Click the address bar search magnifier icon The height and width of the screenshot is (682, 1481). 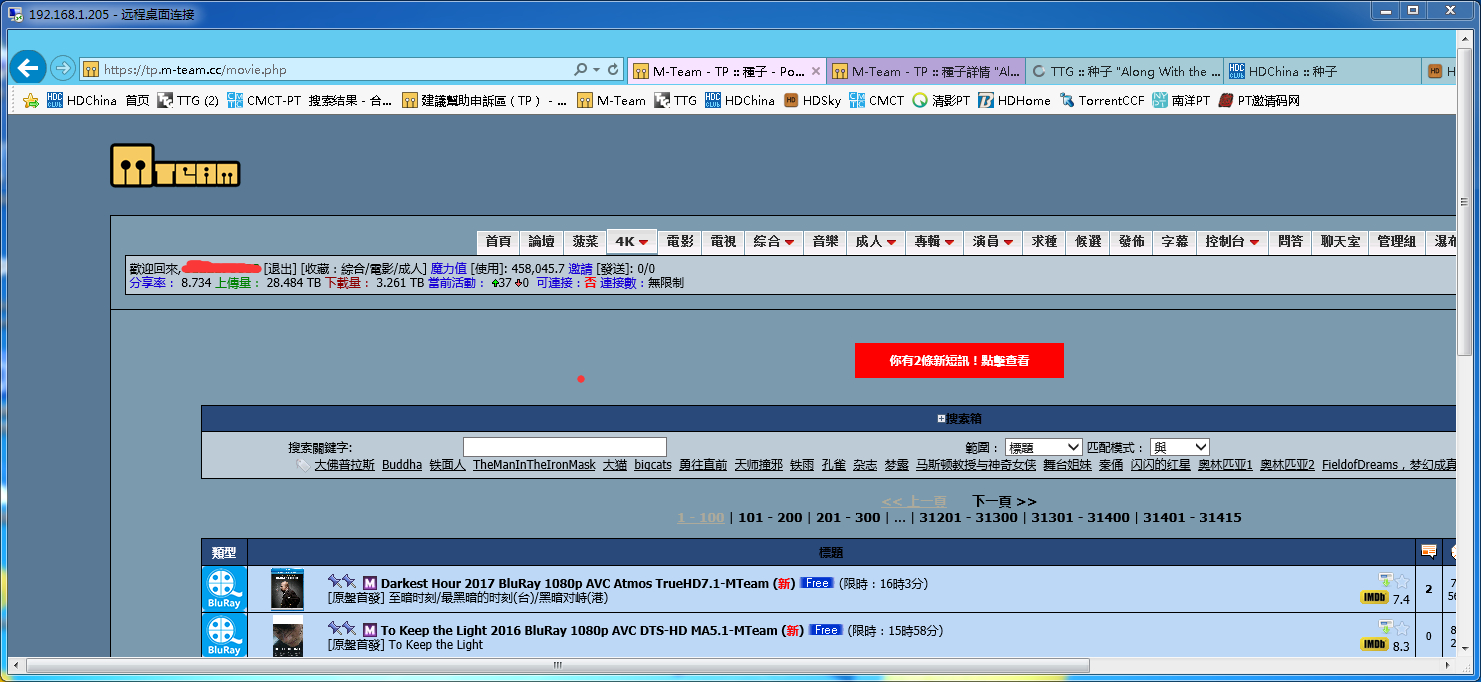pos(580,70)
